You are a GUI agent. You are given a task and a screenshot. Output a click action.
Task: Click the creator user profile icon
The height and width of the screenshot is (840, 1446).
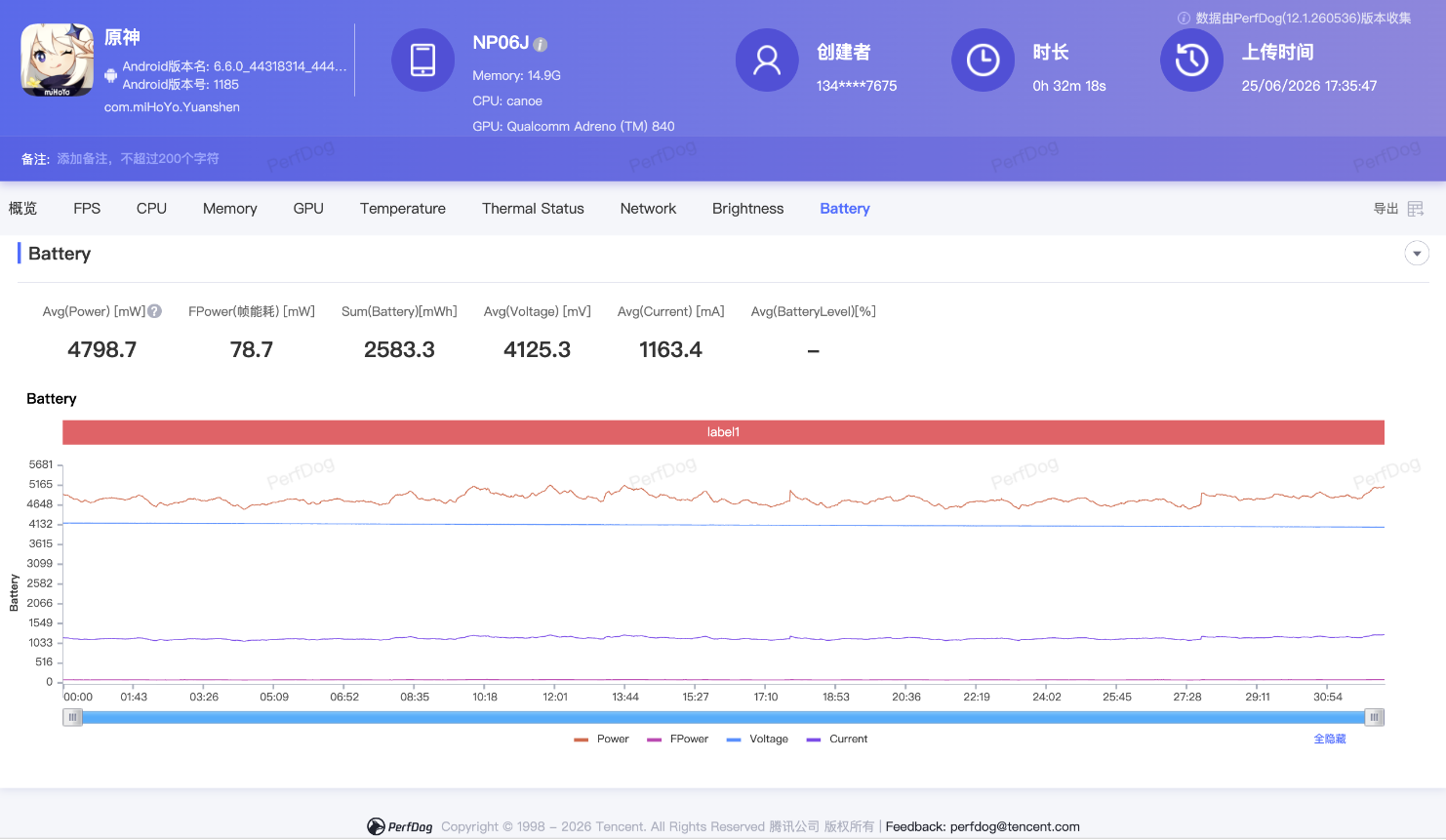[767, 60]
